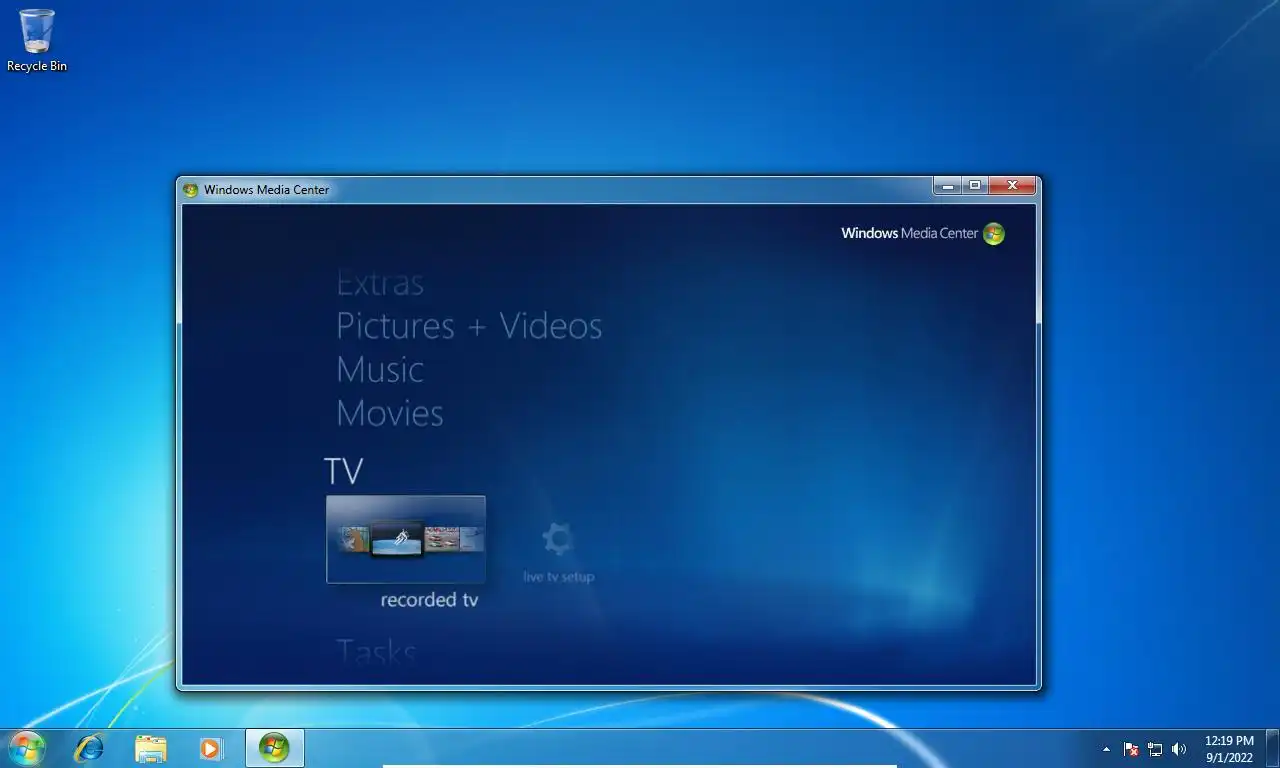Open the Action Center flag icon

(1131, 749)
